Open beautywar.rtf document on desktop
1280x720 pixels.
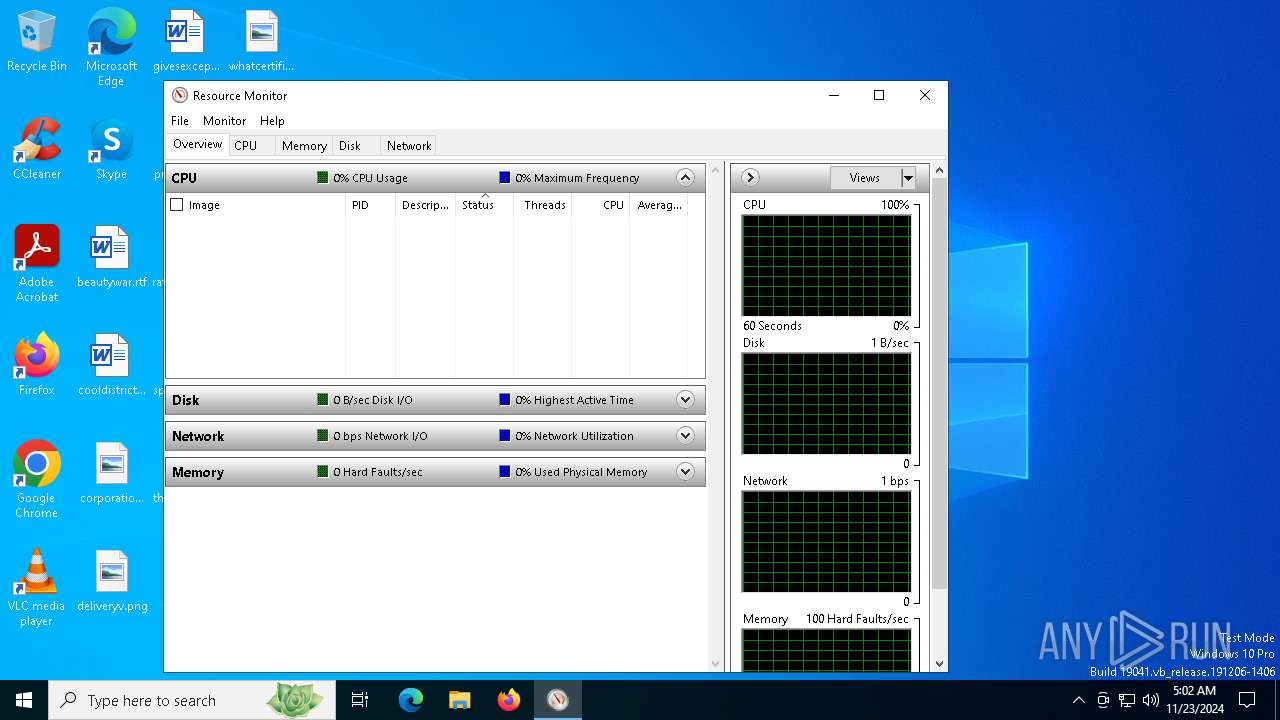[x=111, y=257]
